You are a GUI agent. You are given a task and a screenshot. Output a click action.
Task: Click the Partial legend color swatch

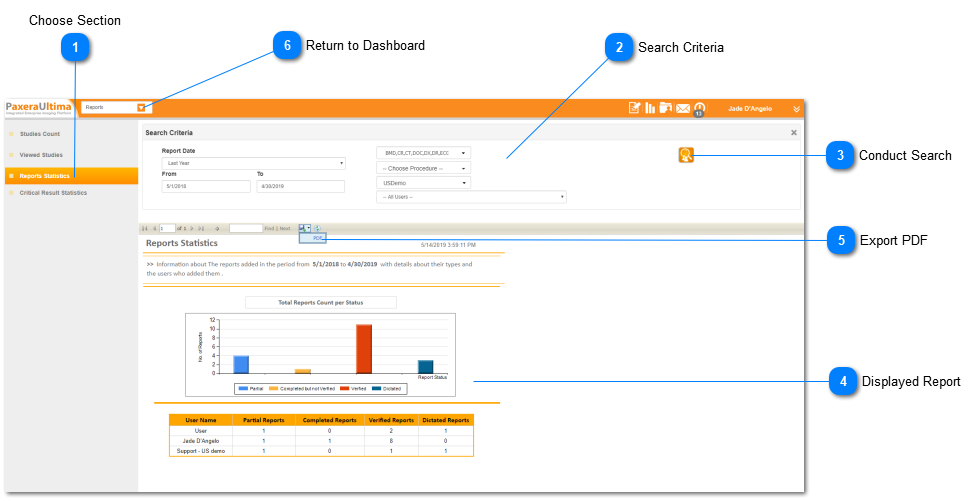(243, 389)
